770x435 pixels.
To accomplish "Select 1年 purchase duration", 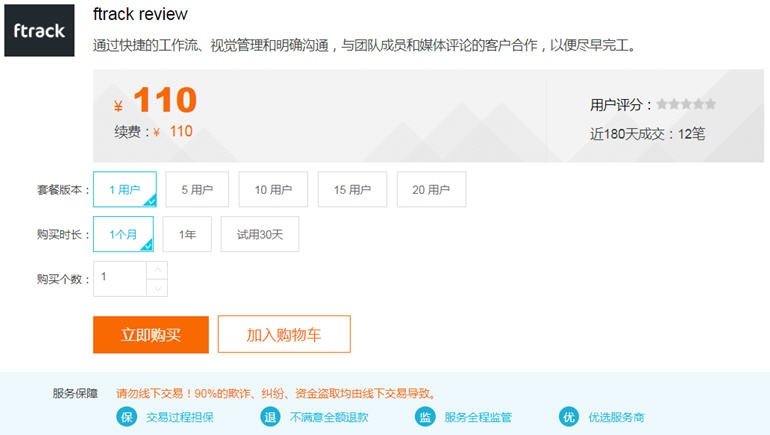I will coord(187,234).
